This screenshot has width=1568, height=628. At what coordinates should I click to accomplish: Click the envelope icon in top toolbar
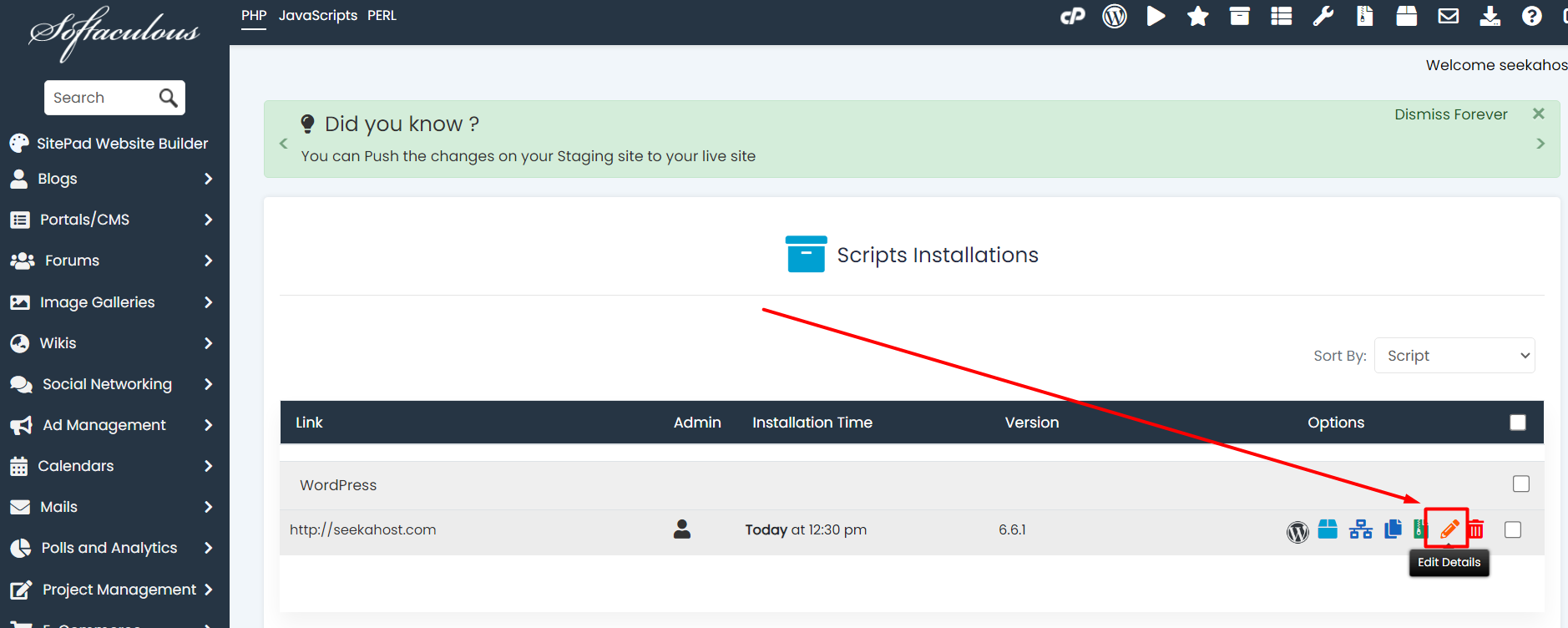click(x=1448, y=16)
